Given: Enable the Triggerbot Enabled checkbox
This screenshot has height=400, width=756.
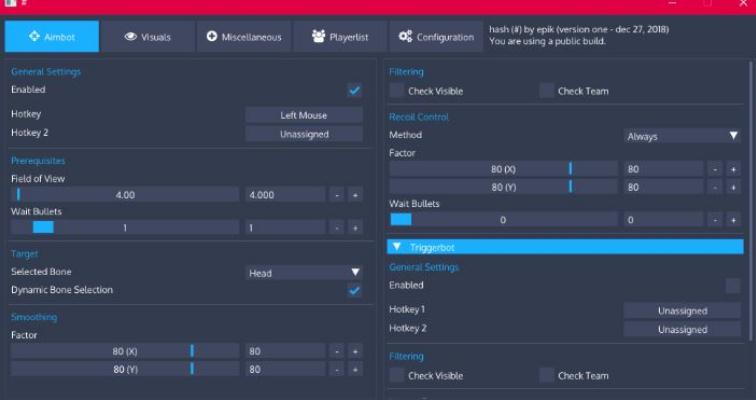Looking at the screenshot, I should [733, 285].
